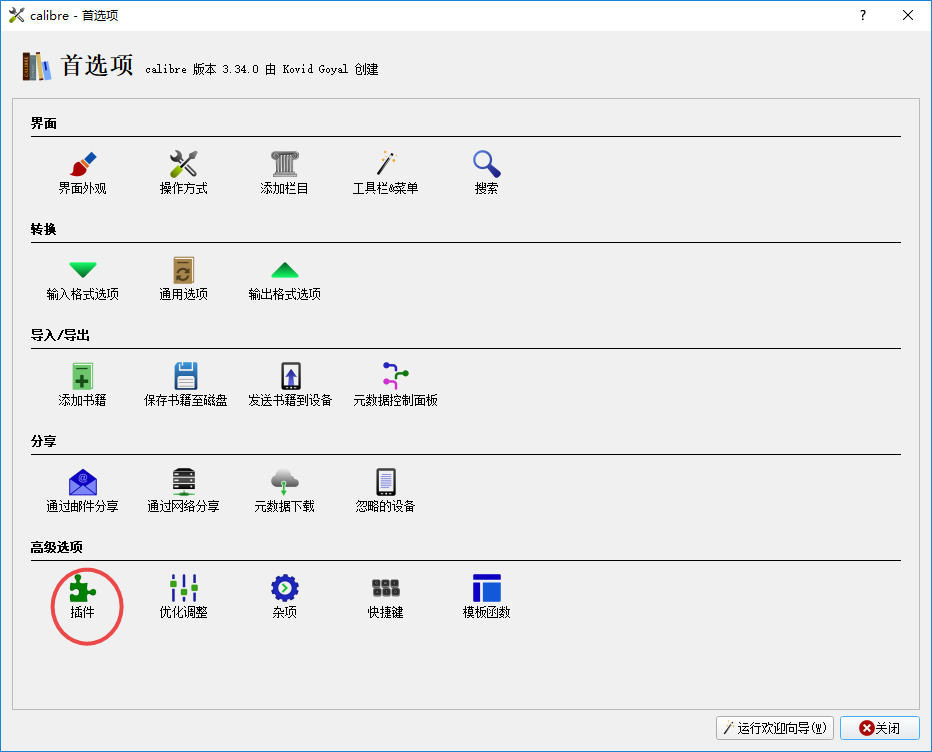Open 忽略的设备 e-reader icon
Viewport: 932px width, 752px height.
386,482
